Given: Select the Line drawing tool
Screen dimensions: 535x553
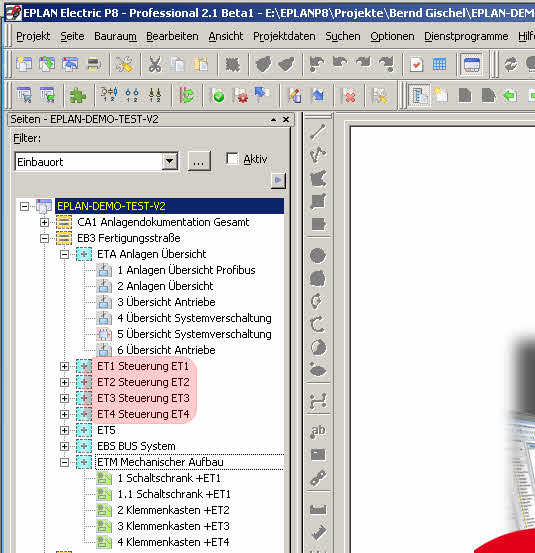Looking at the screenshot, I should 318,132.
